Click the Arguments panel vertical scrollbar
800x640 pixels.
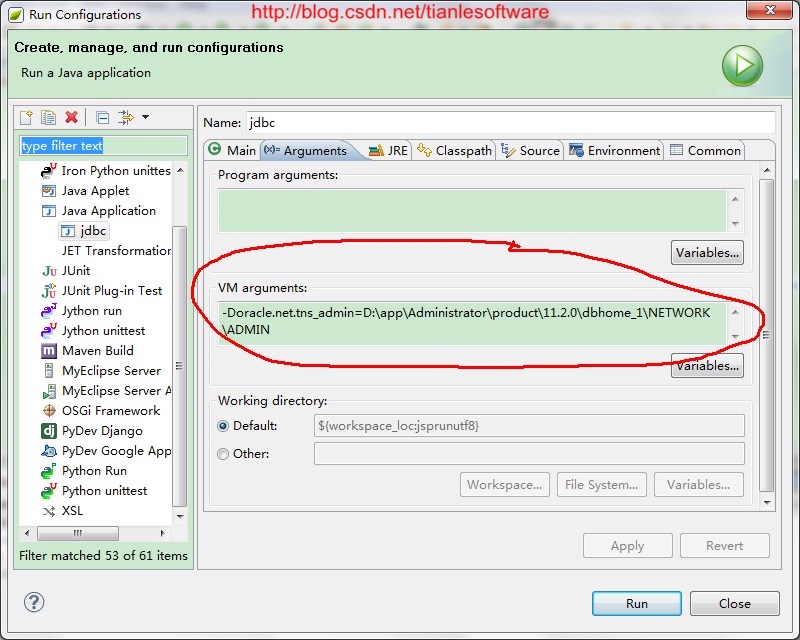click(x=766, y=336)
